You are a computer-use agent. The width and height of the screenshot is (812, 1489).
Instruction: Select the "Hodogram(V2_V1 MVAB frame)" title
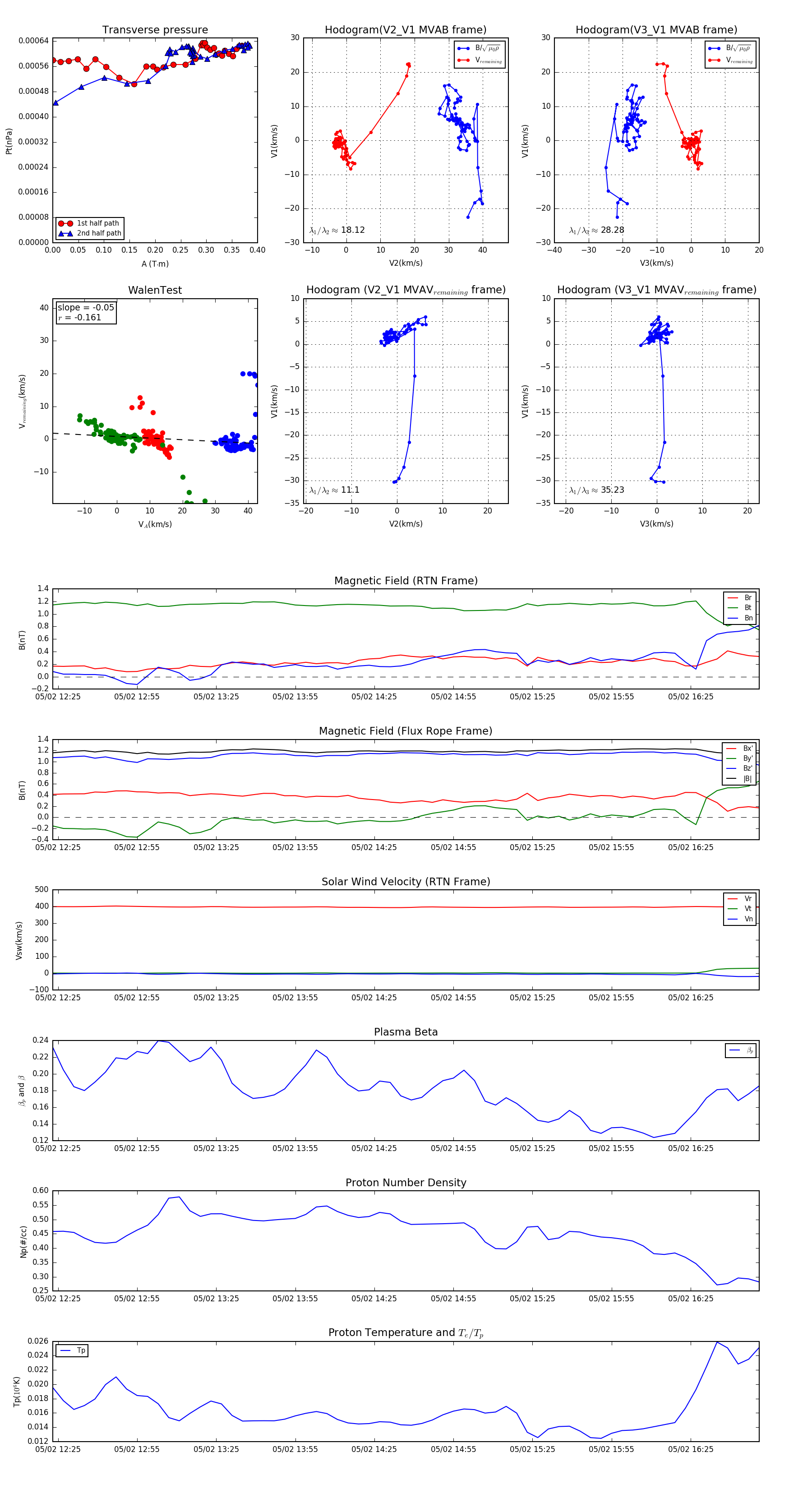point(406,30)
